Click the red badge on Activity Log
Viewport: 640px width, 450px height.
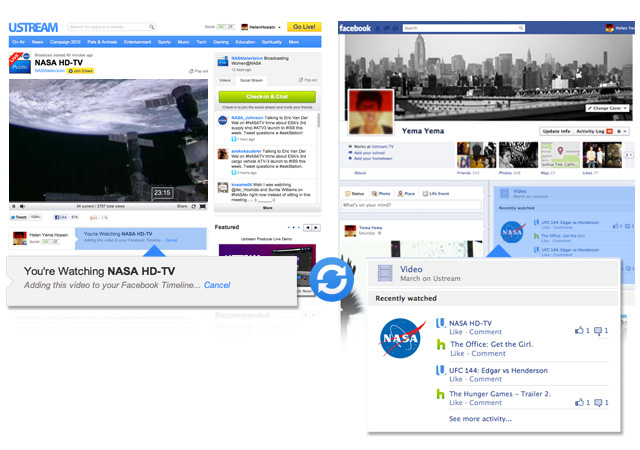tap(609, 131)
